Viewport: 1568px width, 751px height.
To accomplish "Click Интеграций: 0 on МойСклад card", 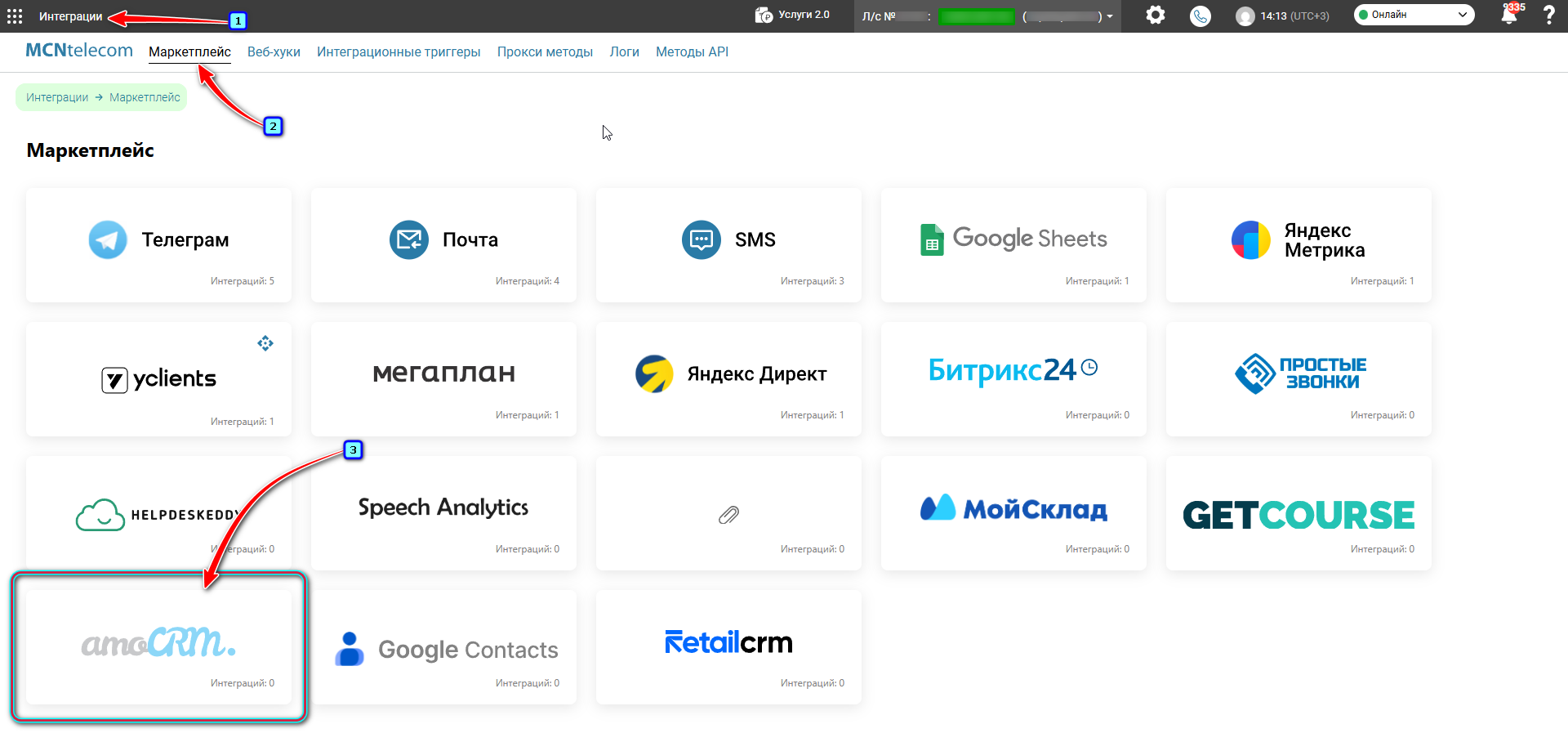I will (x=1098, y=549).
